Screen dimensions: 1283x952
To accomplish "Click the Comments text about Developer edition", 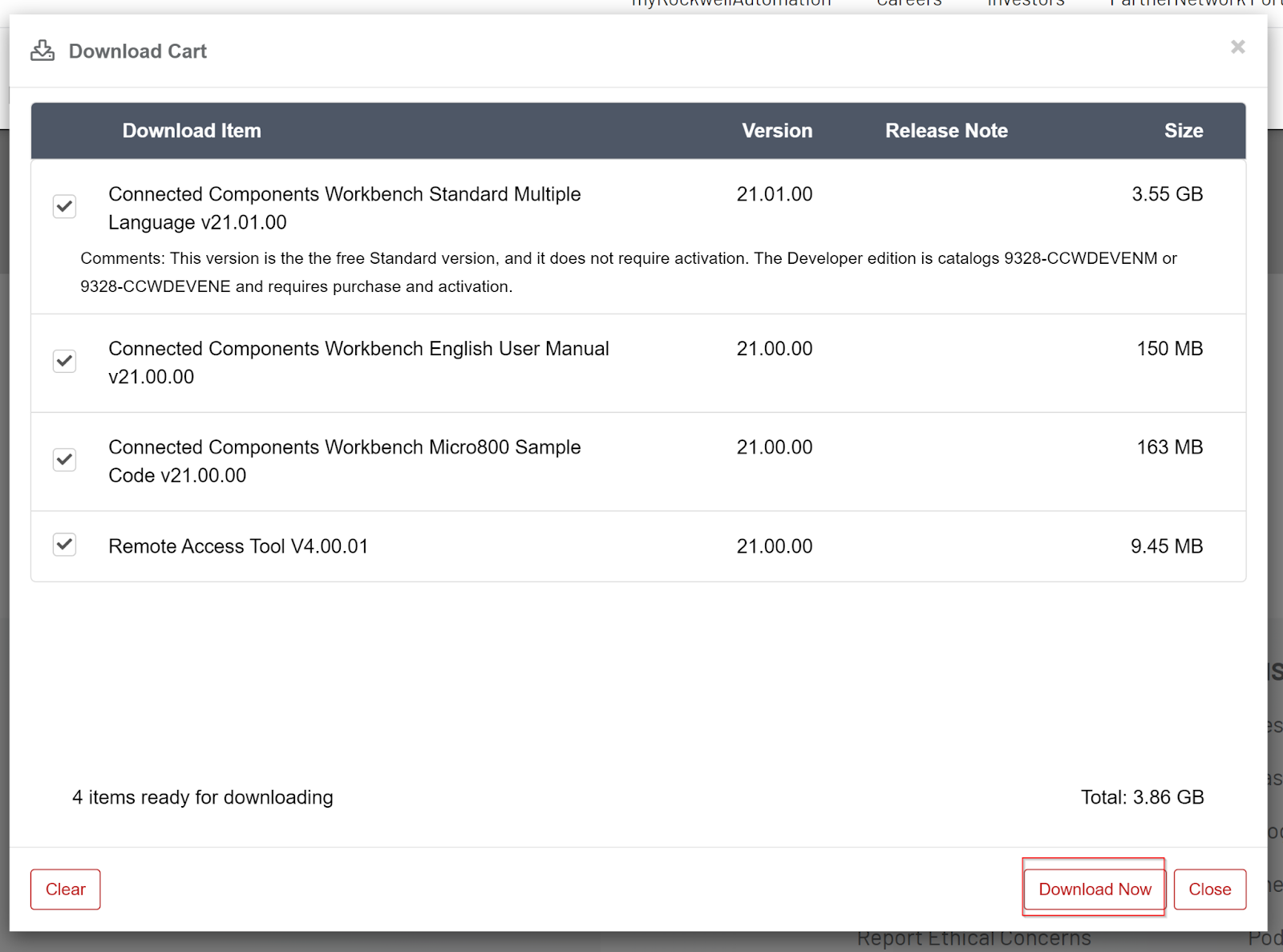I will (629, 273).
